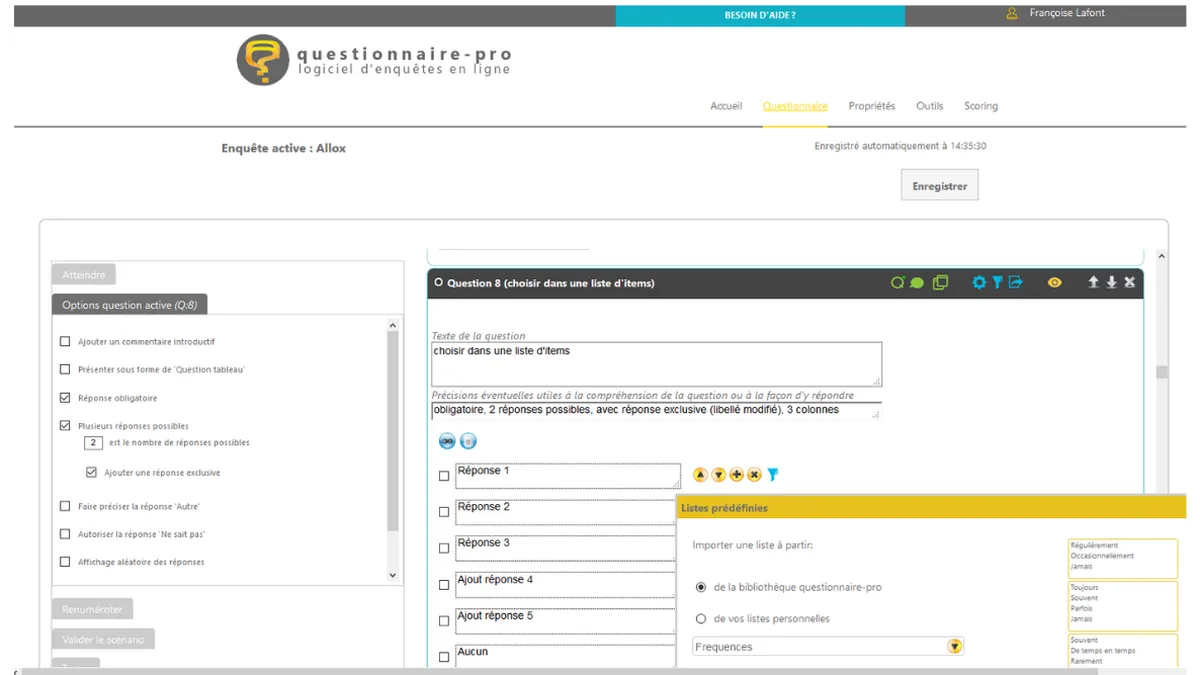Check 'Affichage aléatoire des réponses'
This screenshot has height=675, width=1200.
66,563
